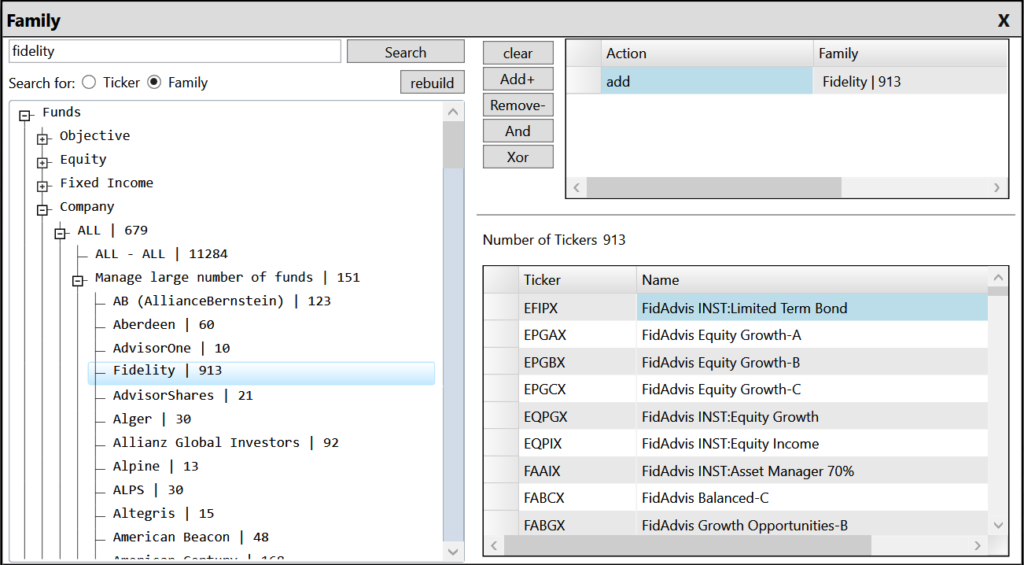
Task: Collapse the Company tree node
Action: [43, 210]
